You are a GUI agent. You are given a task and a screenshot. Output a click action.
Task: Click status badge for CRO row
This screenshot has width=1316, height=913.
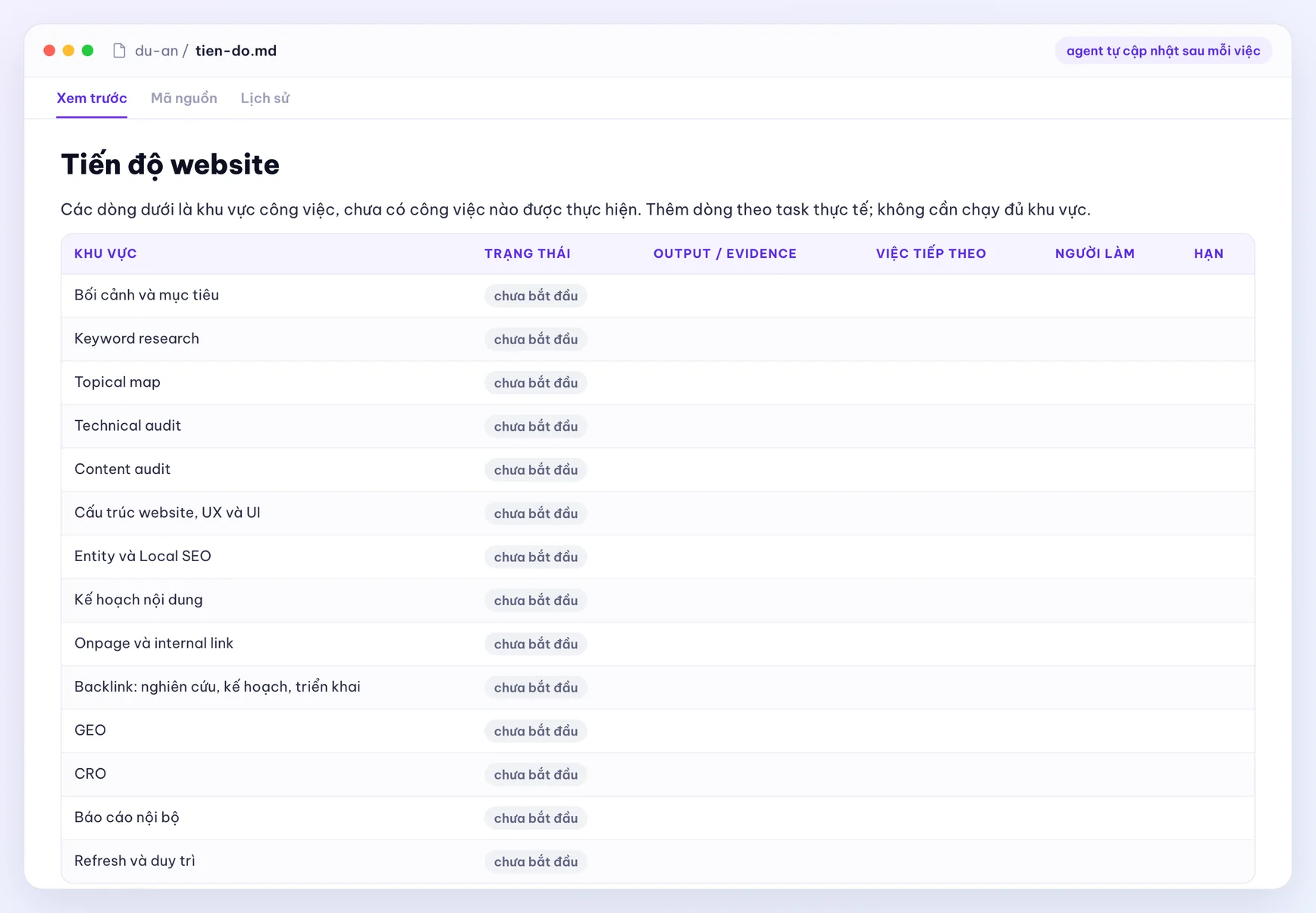pos(536,775)
